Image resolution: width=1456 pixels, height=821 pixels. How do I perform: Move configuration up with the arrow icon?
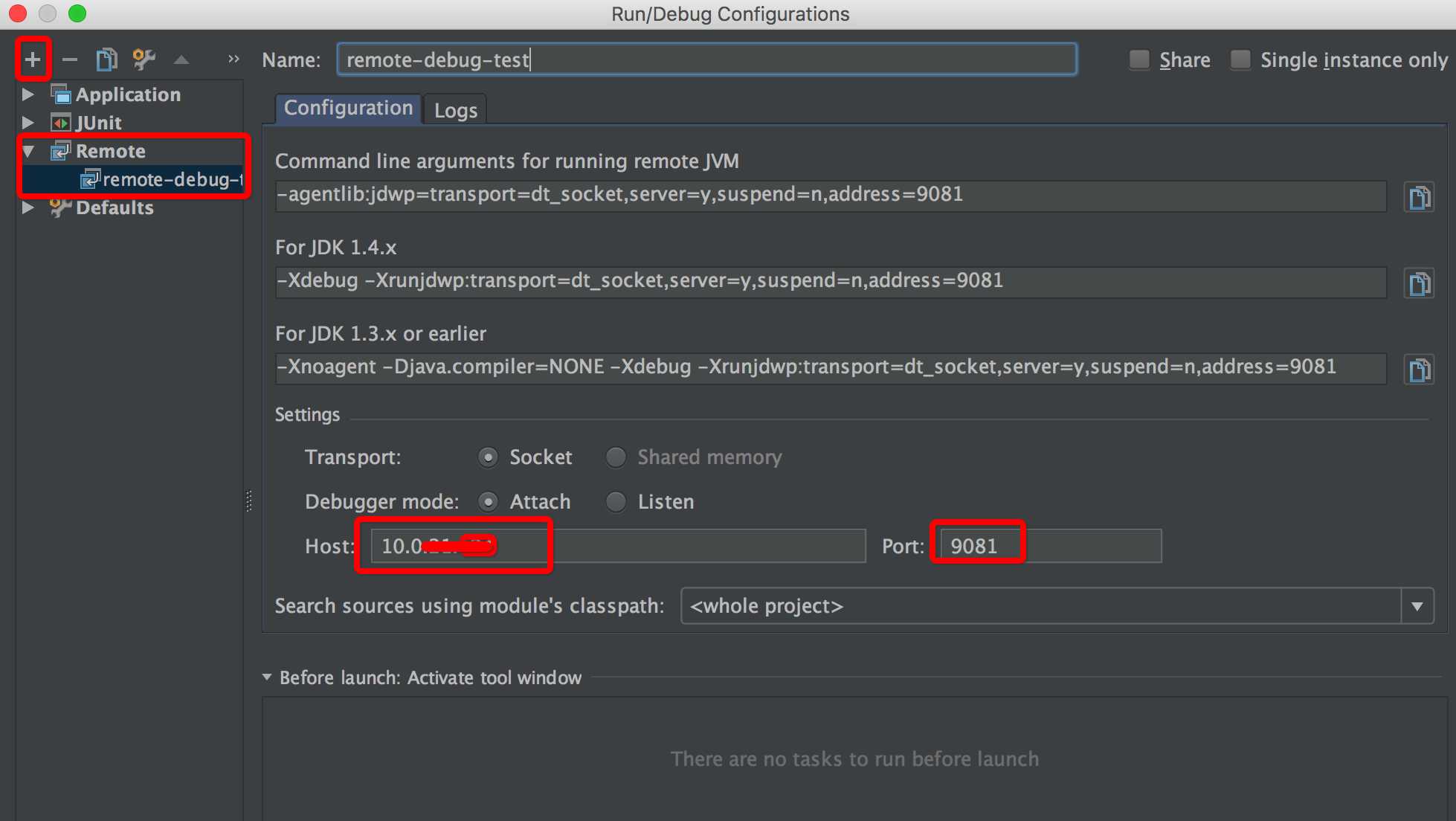181,59
